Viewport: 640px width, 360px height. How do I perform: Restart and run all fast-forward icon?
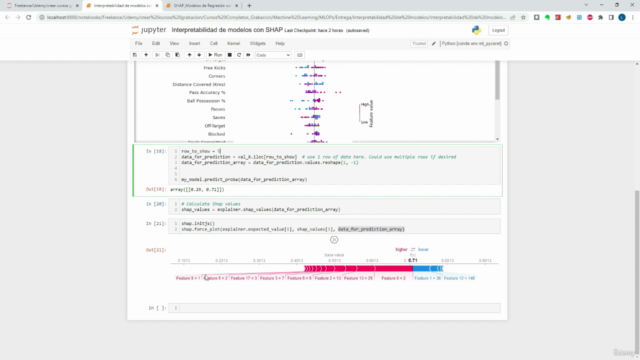248,55
